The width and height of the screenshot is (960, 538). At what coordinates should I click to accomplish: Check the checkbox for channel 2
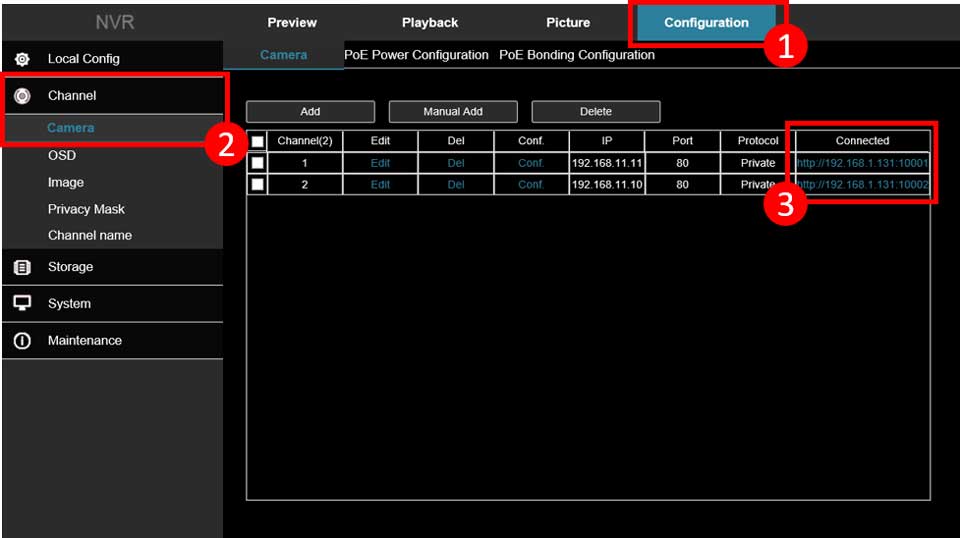point(258,184)
